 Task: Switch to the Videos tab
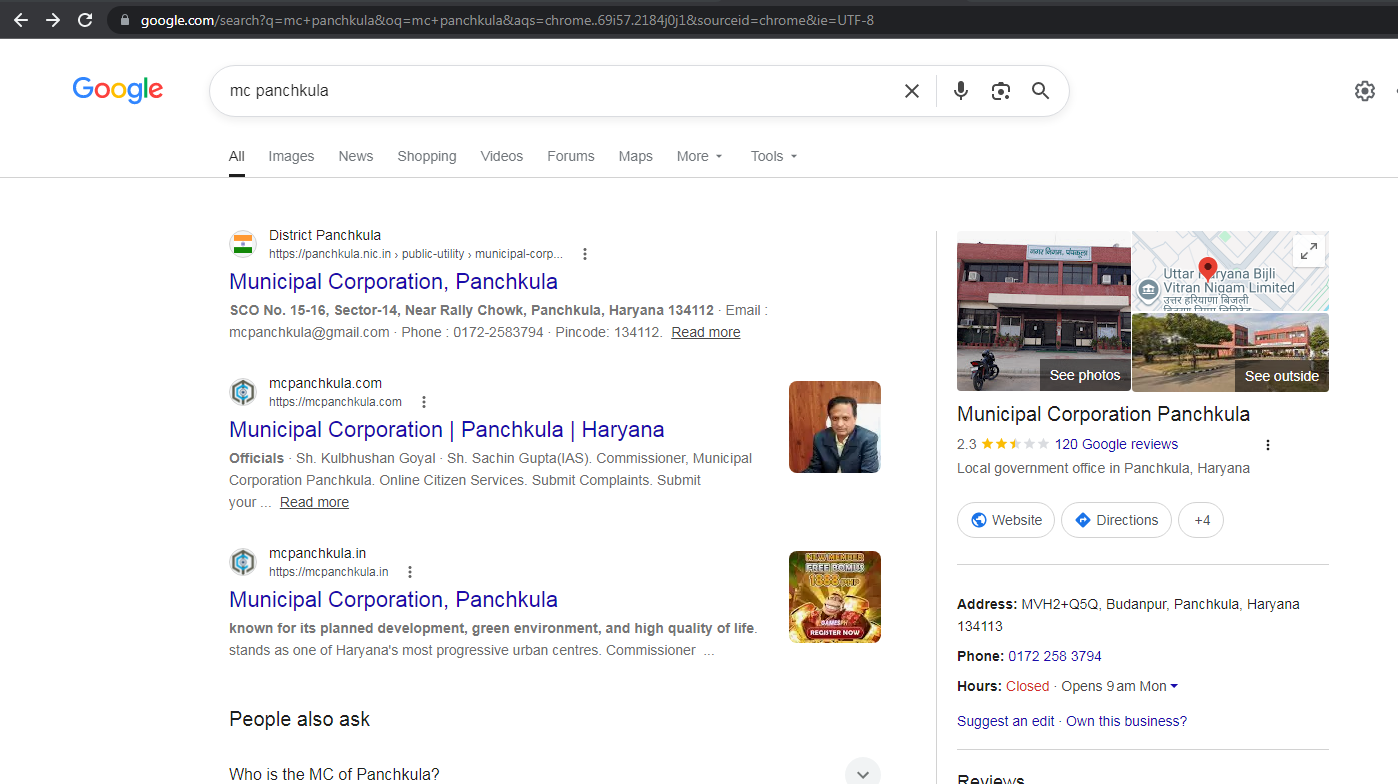tap(502, 156)
